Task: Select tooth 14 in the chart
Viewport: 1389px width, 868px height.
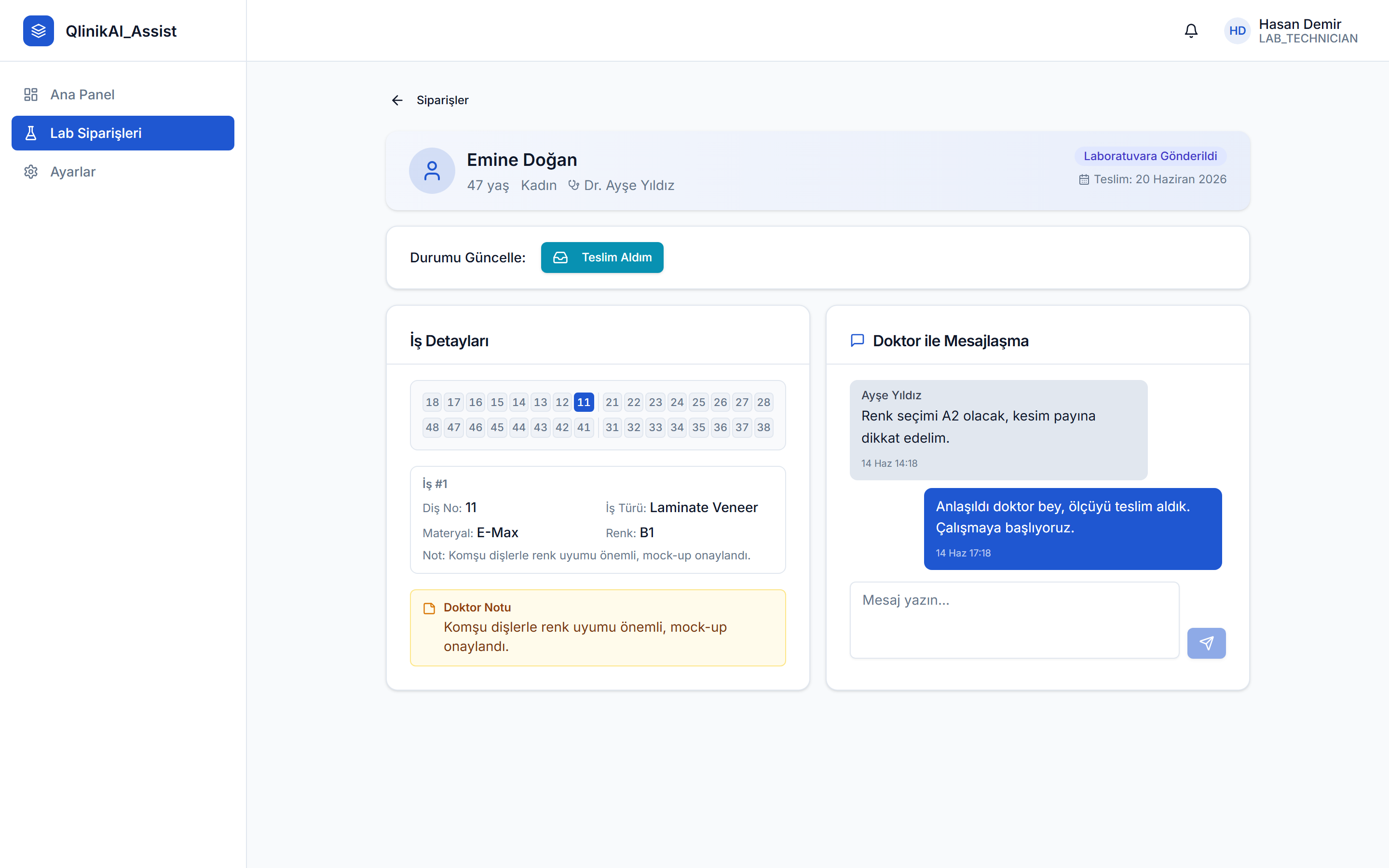Action: point(519,403)
